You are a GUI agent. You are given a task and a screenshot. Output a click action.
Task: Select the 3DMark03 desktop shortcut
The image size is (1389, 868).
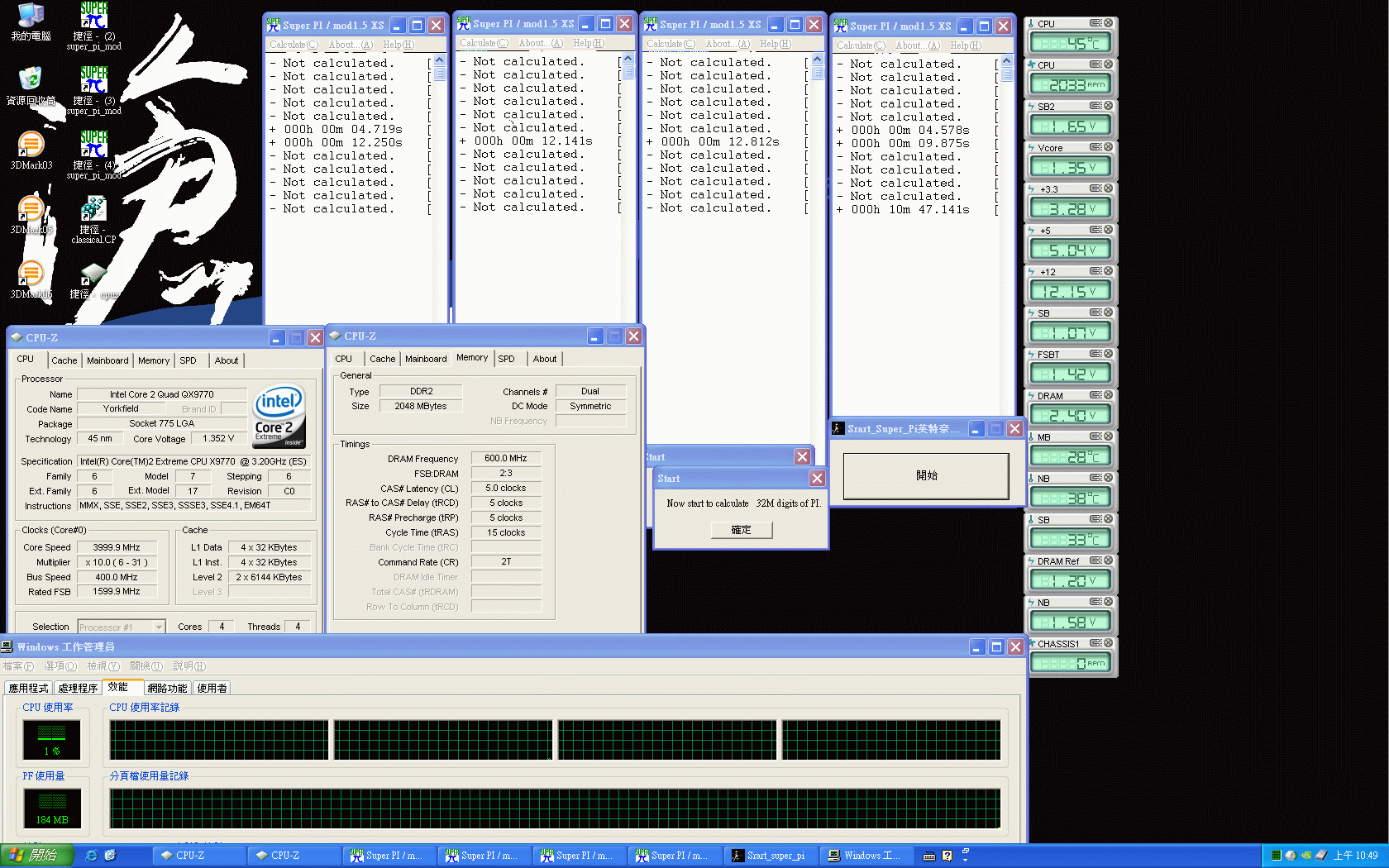click(31, 150)
